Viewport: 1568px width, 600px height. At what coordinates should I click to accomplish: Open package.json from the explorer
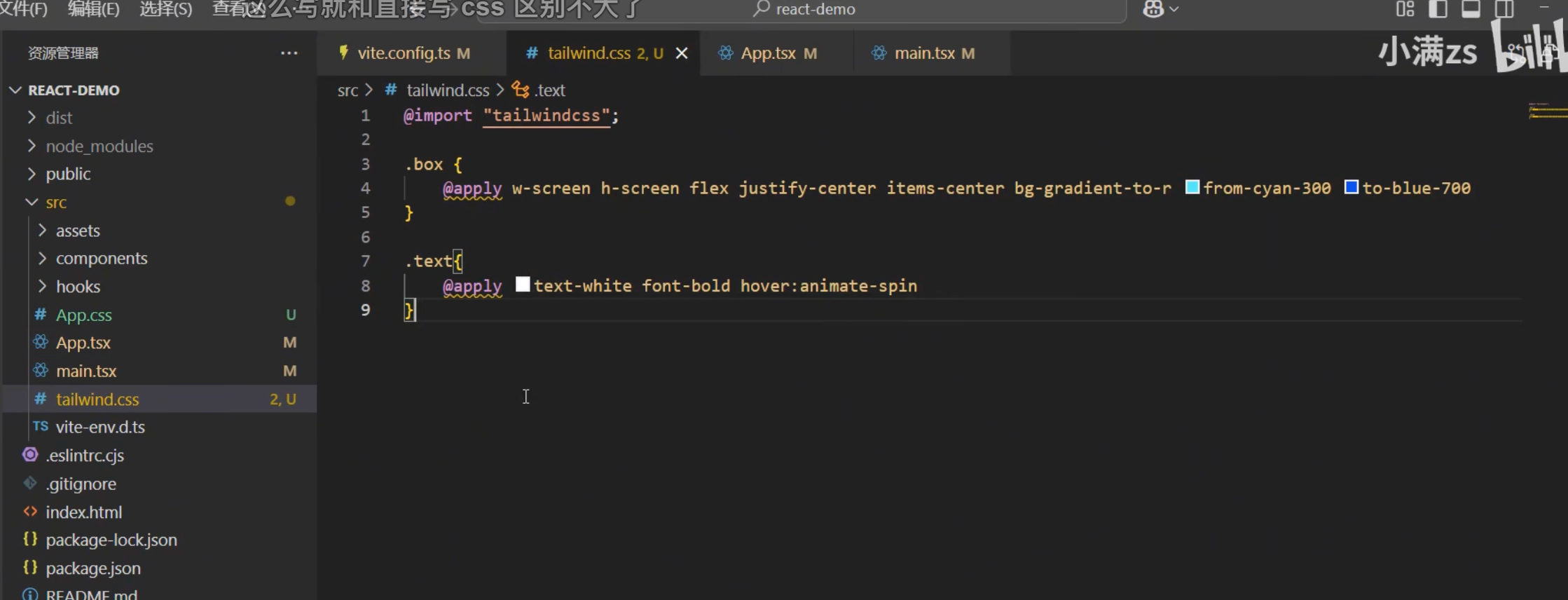click(x=92, y=568)
